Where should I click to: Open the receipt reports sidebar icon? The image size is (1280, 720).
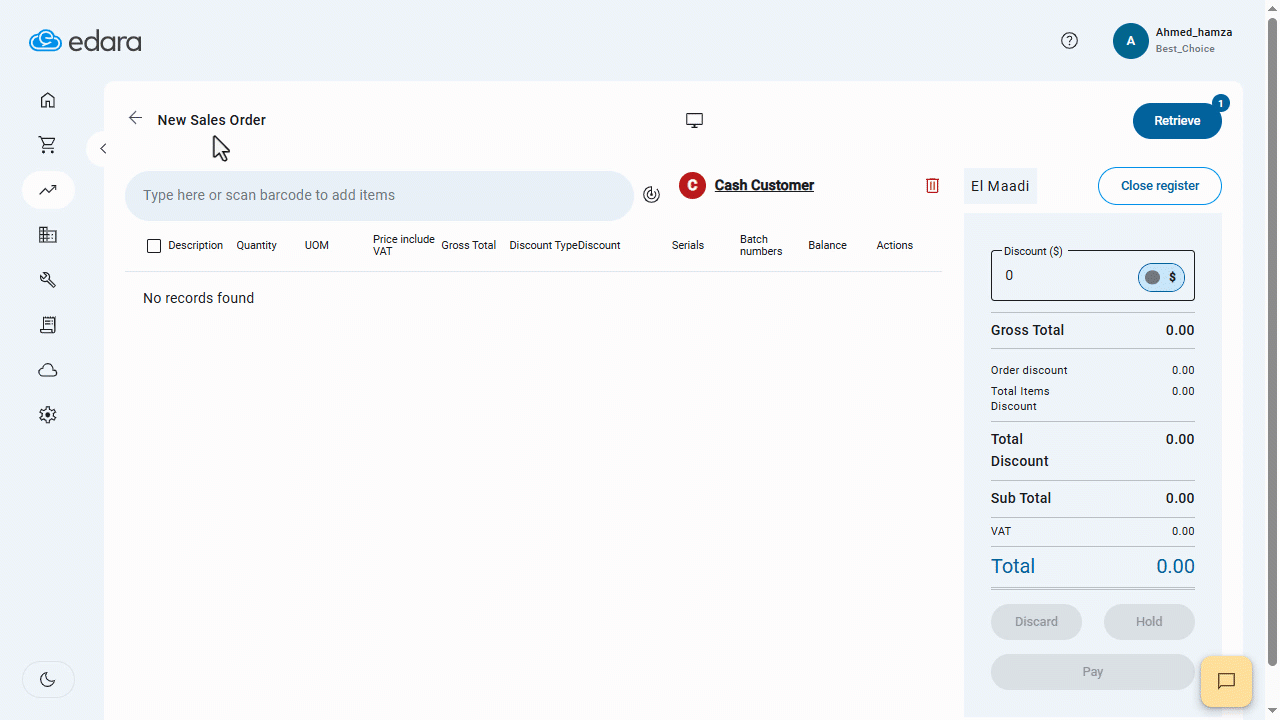coord(48,325)
